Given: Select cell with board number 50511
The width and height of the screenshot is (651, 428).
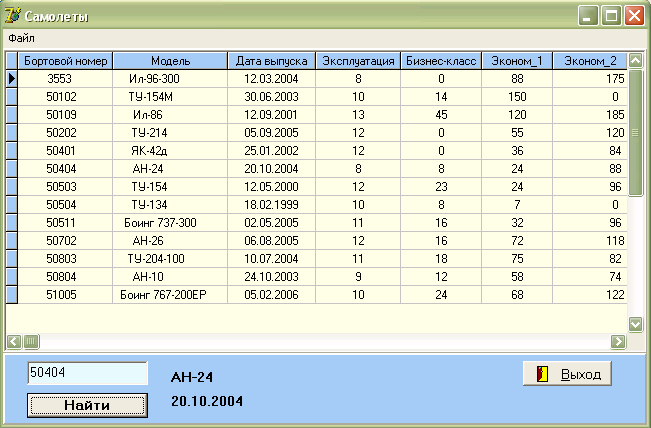Looking at the screenshot, I should [65, 223].
